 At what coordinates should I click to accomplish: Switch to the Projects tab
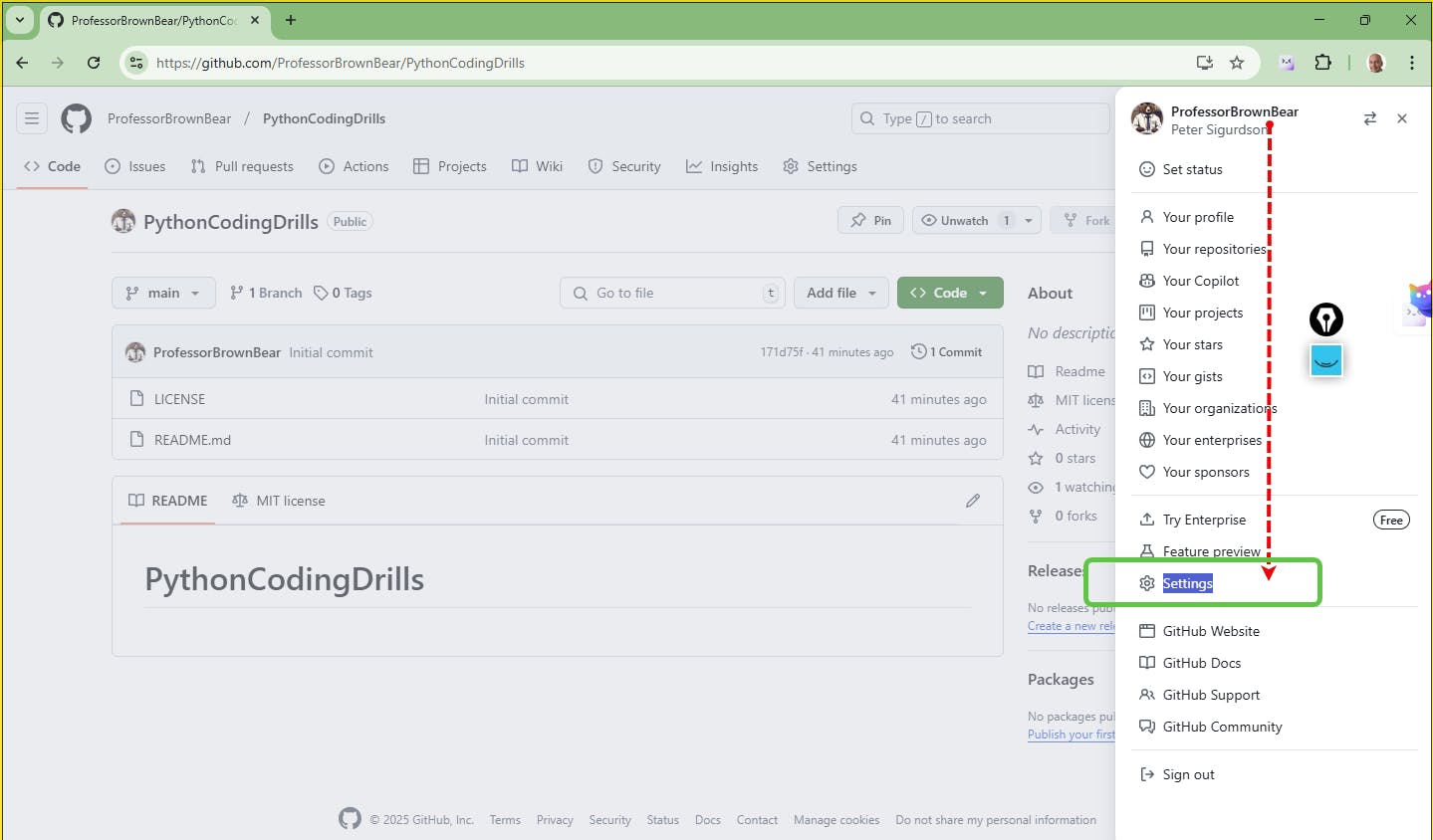pyautogui.click(x=450, y=166)
